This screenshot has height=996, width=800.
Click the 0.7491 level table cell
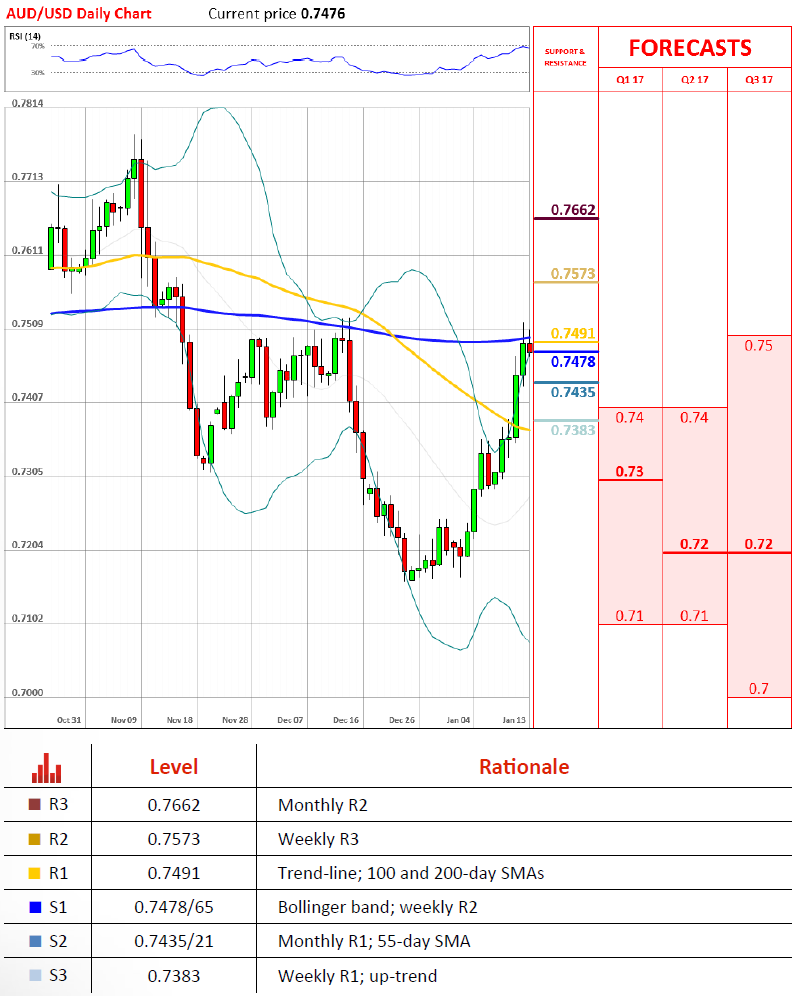pyautogui.click(x=174, y=873)
